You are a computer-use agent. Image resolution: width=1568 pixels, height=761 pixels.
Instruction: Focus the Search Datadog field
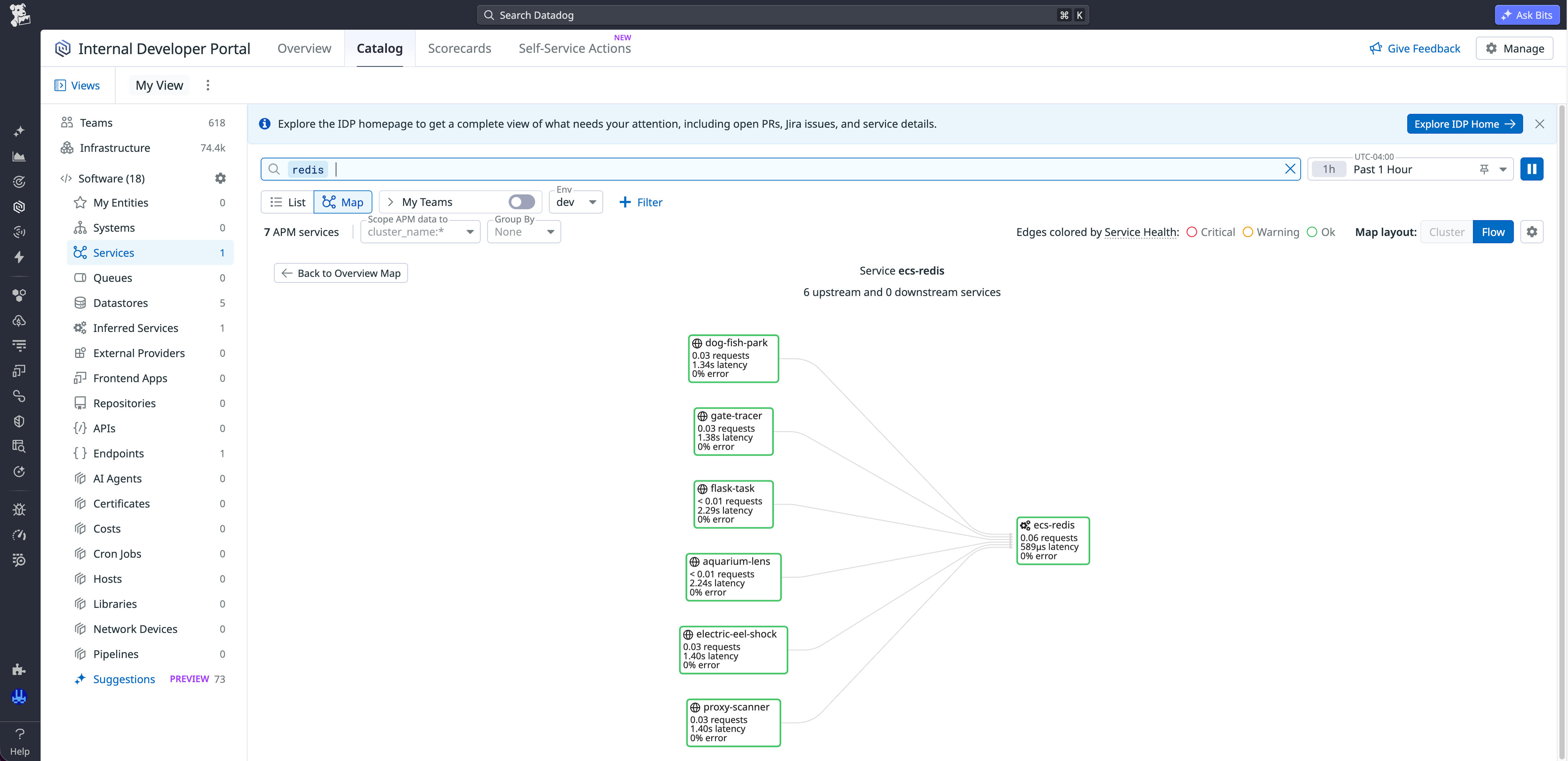tap(783, 15)
